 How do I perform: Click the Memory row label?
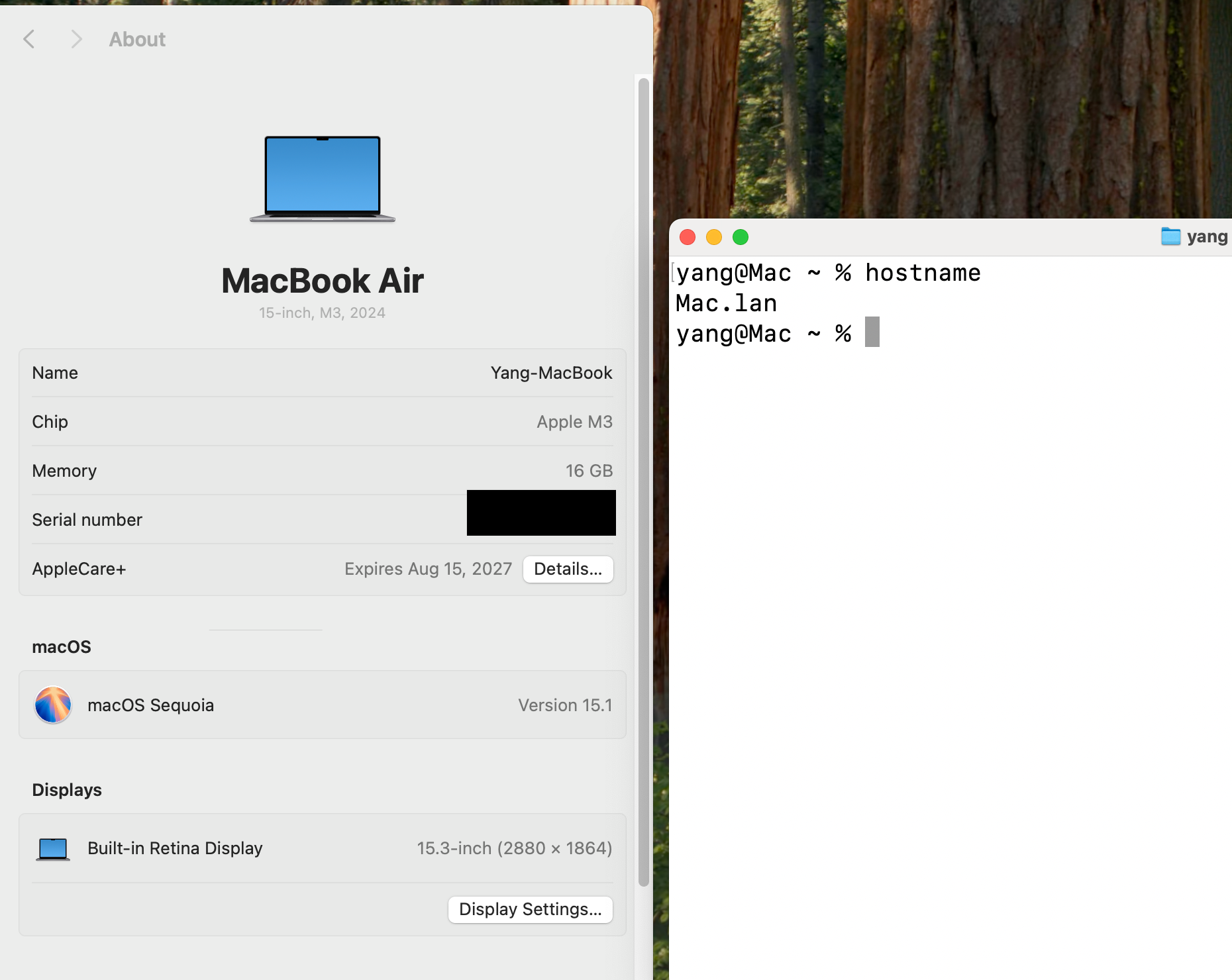coord(64,471)
